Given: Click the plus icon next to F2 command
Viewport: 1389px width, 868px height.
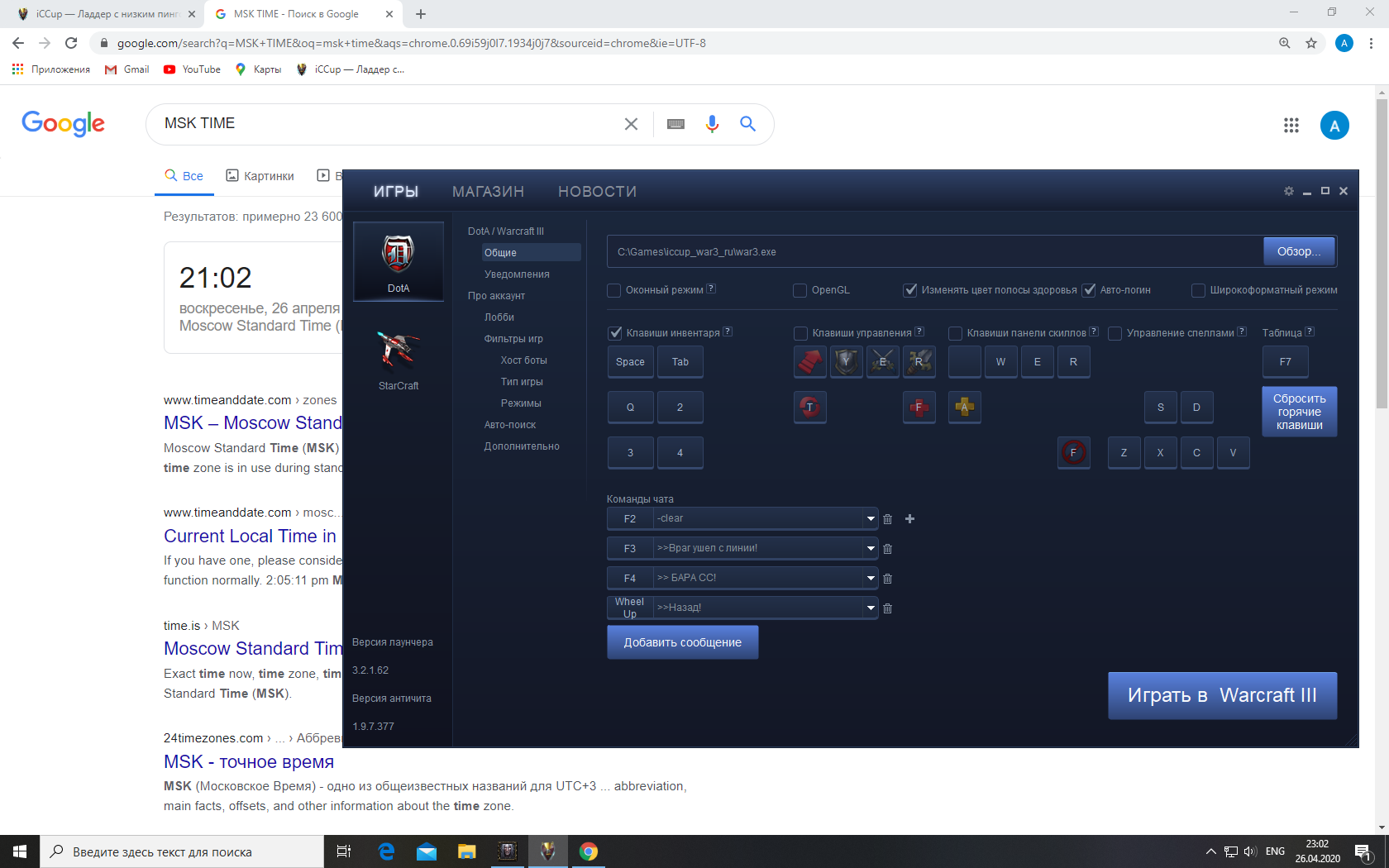Looking at the screenshot, I should tap(909, 519).
